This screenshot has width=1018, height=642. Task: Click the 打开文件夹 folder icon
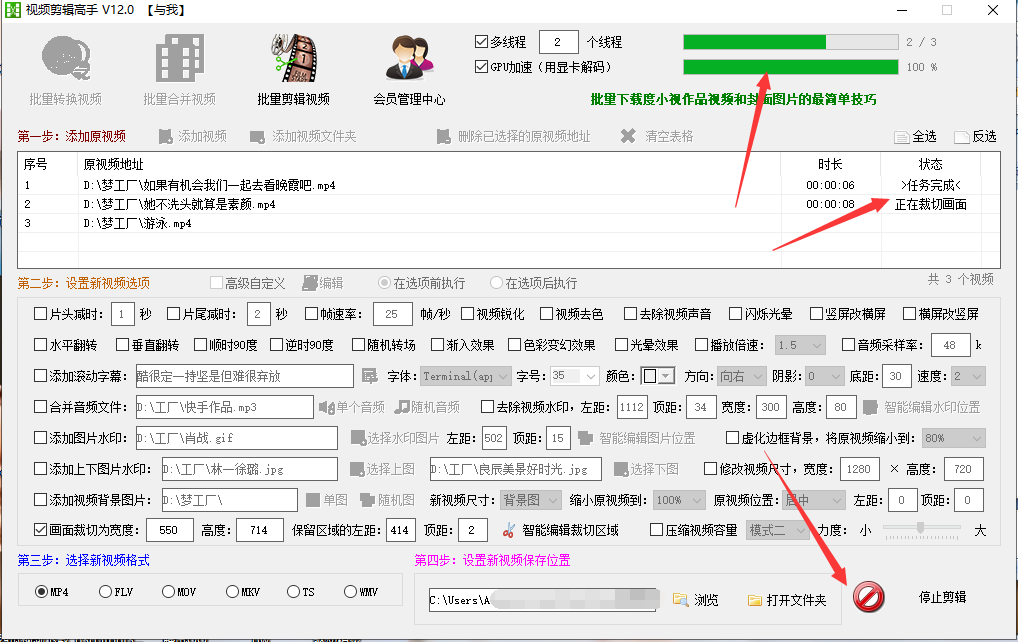(x=754, y=600)
